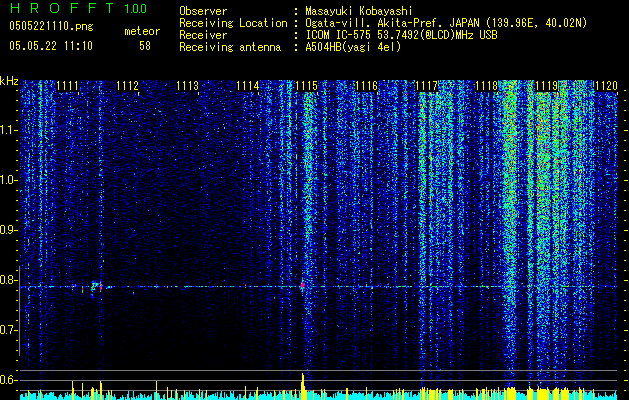Click time marker 1116
Screen dimensions: 629x400
point(367,86)
